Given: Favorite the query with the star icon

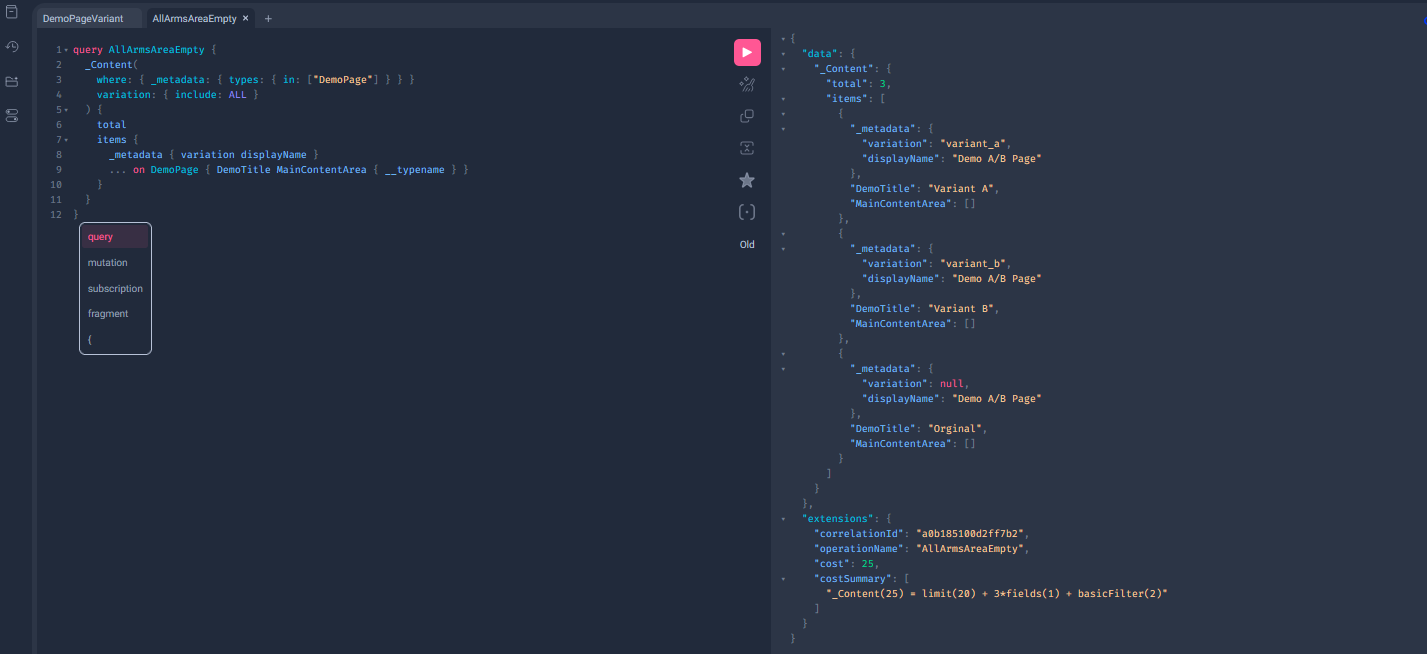Looking at the screenshot, I should [x=747, y=180].
